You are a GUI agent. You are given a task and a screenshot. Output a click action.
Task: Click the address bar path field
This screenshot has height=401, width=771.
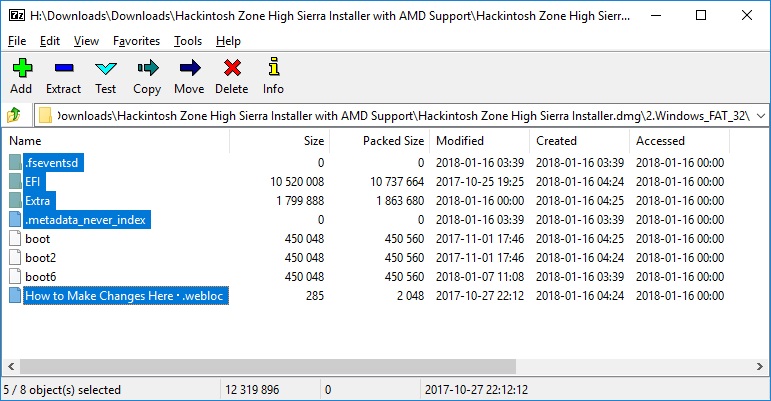click(403, 116)
